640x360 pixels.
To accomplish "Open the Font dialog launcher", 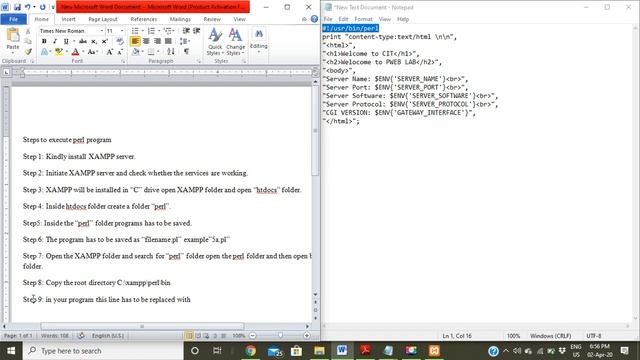I will coord(123,61).
